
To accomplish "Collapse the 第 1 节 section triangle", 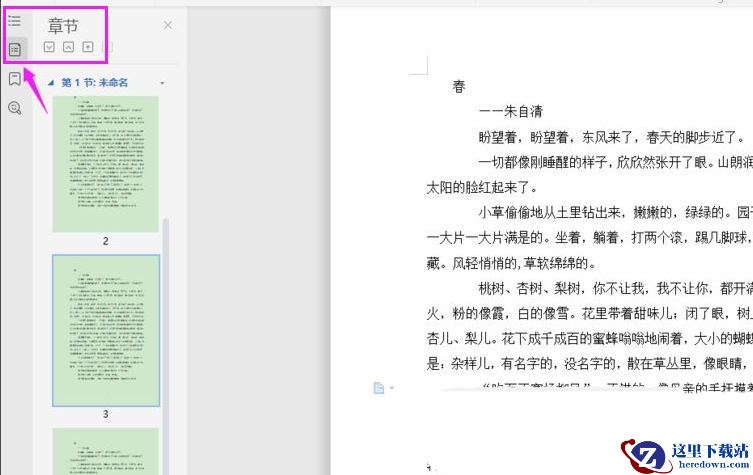I will tap(51, 83).
